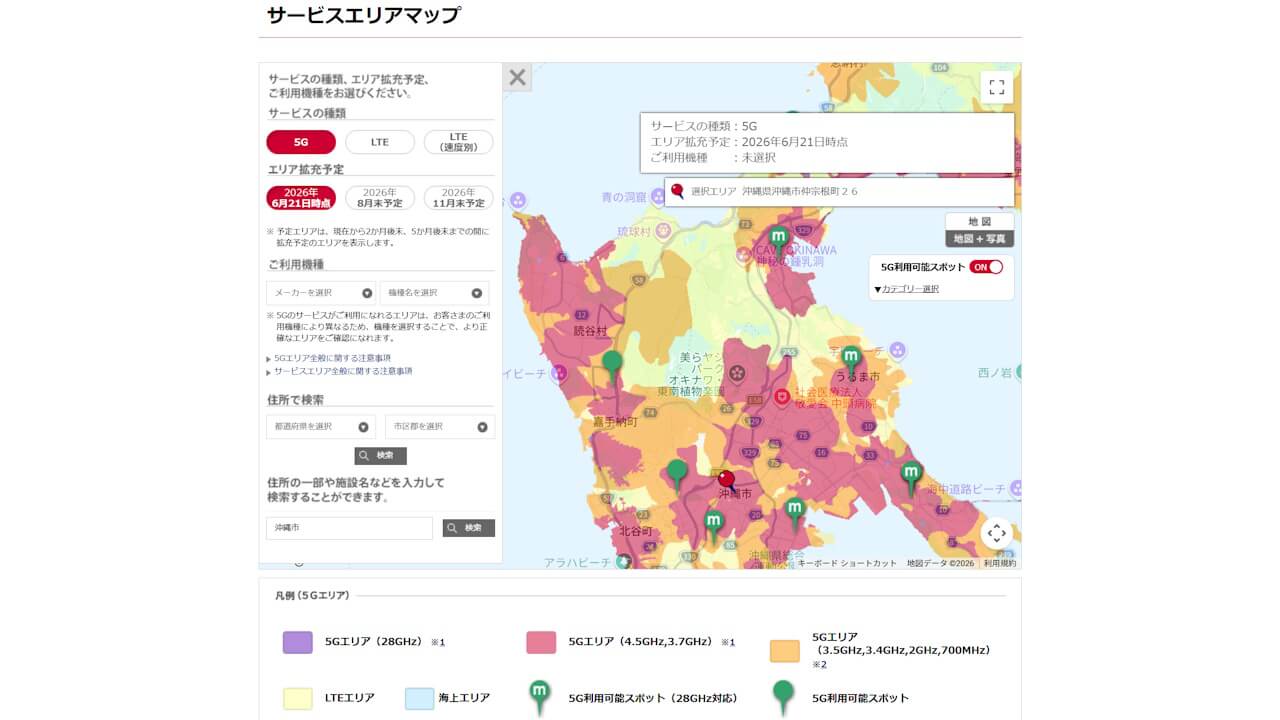1280x720 pixels.
Task: Click the orange 3.5GHz legend swatch
Action: click(x=785, y=651)
